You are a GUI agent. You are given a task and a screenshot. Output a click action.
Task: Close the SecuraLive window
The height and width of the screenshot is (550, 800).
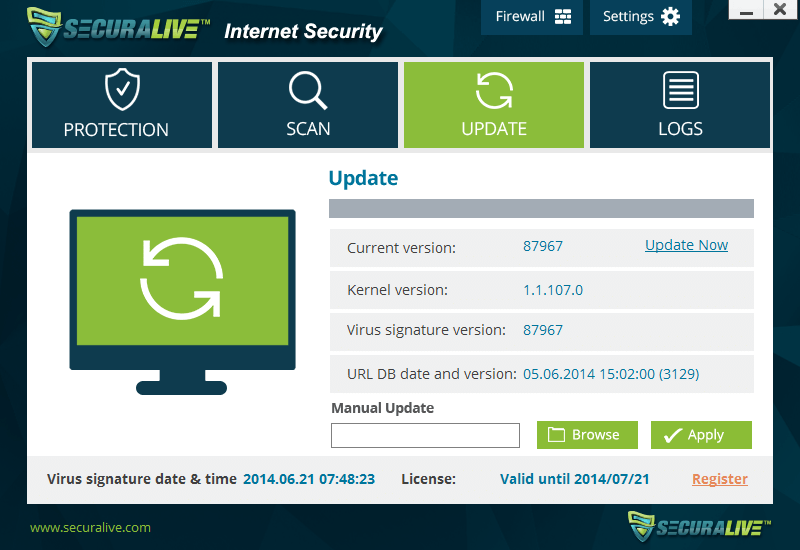(x=781, y=10)
